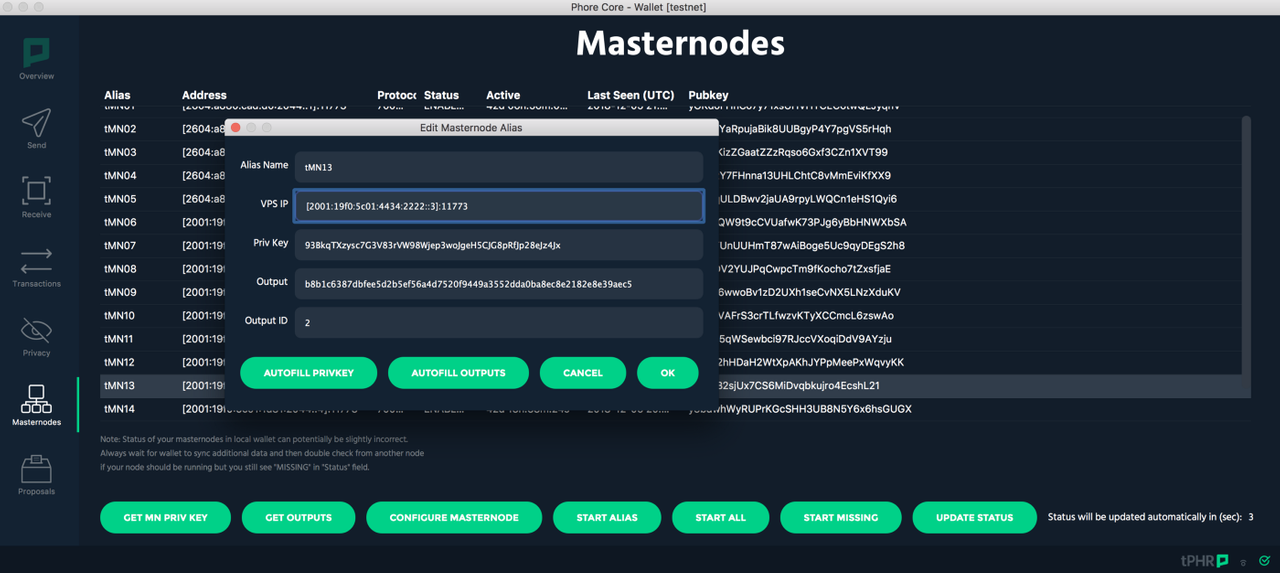Click the tPHR logo in status bar

tap(1205, 561)
